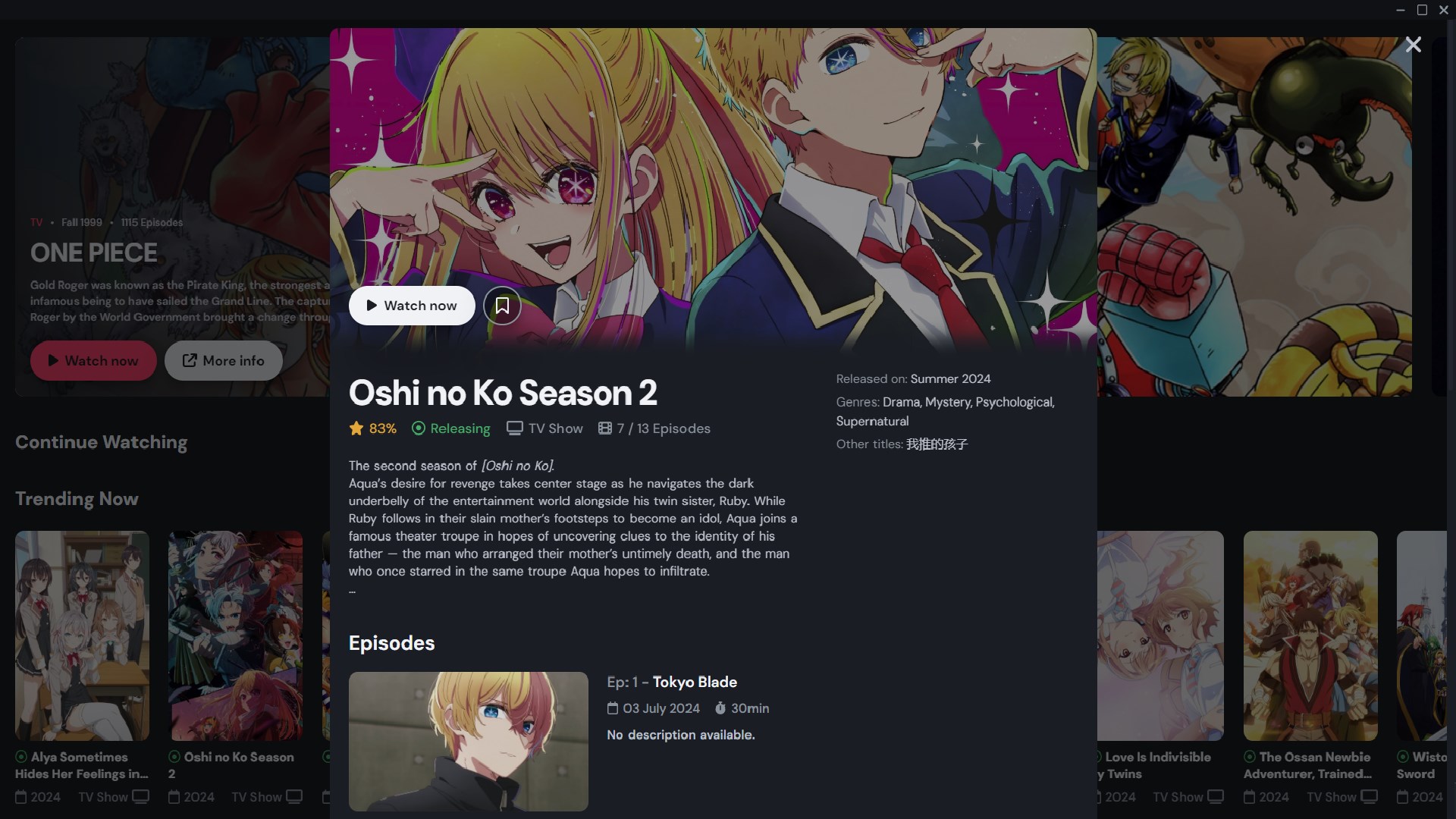Click One Piece More info button
This screenshot has height=819, width=1456.
tap(223, 361)
